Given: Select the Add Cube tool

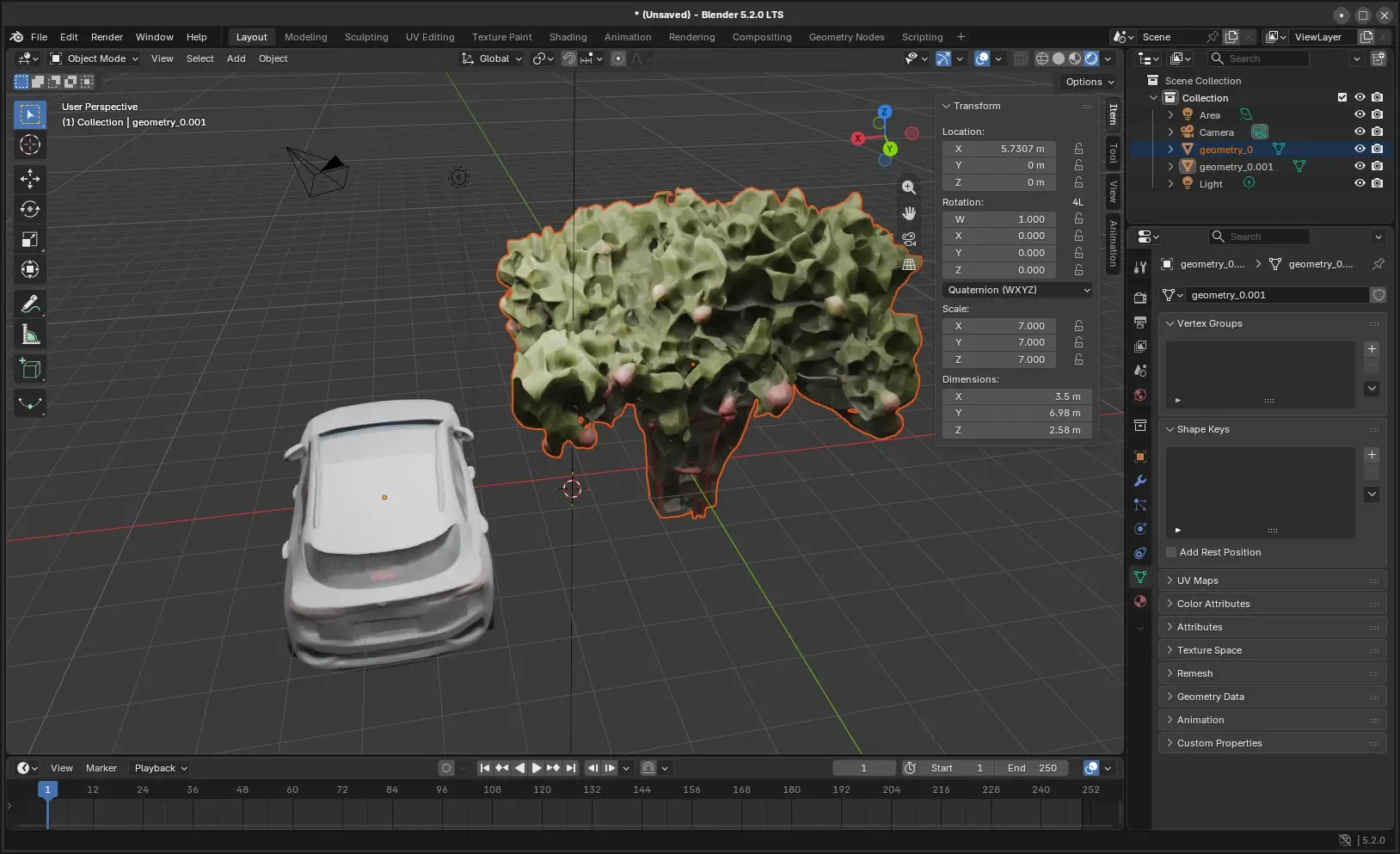Looking at the screenshot, I should pos(30,369).
